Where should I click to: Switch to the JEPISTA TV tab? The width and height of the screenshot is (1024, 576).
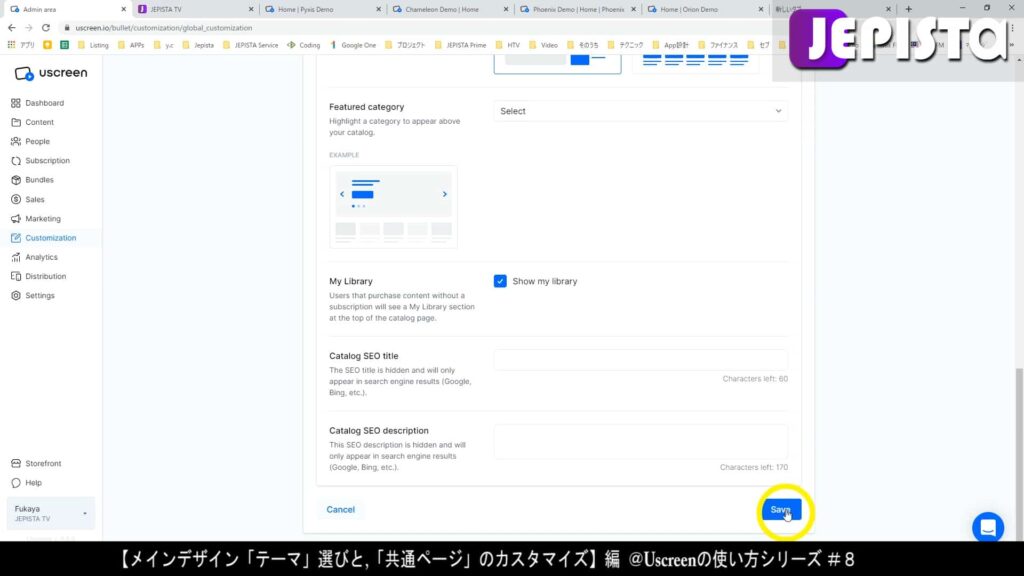point(194,9)
